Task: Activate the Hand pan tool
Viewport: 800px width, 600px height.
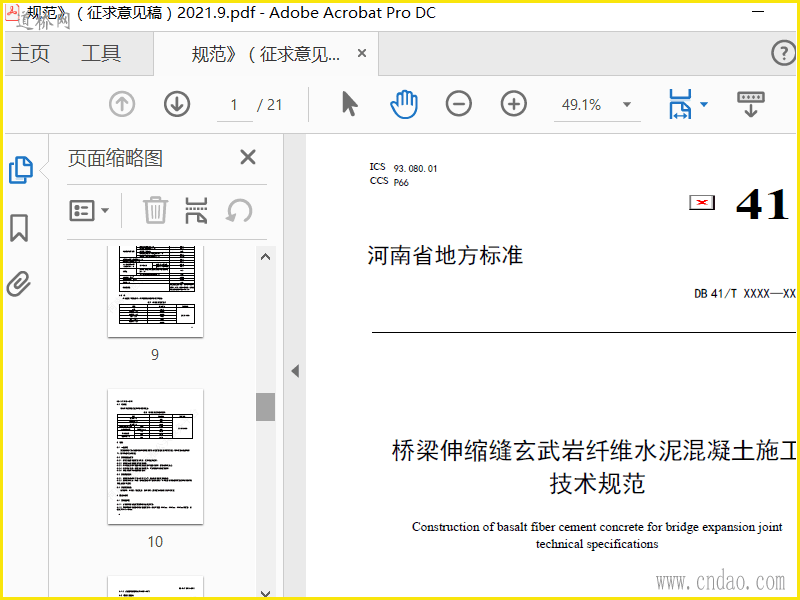Action: (x=404, y=104)
